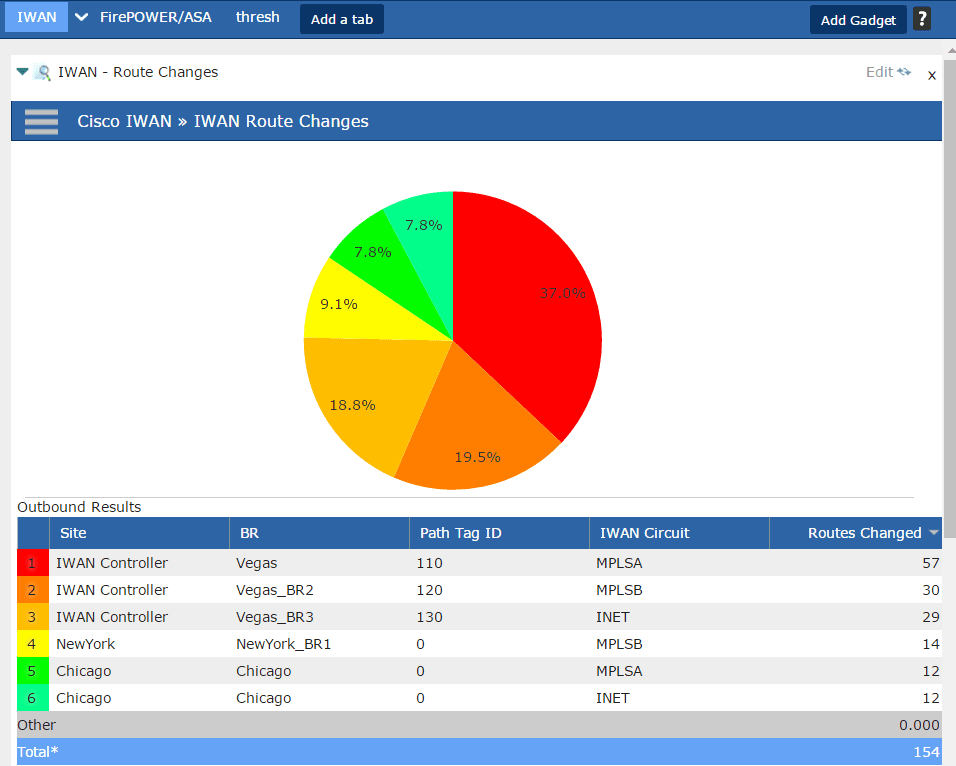The width and height of the screenshot is (956, 766).
Task: Click the hamburger menu in report header
Action: (41, 121)
